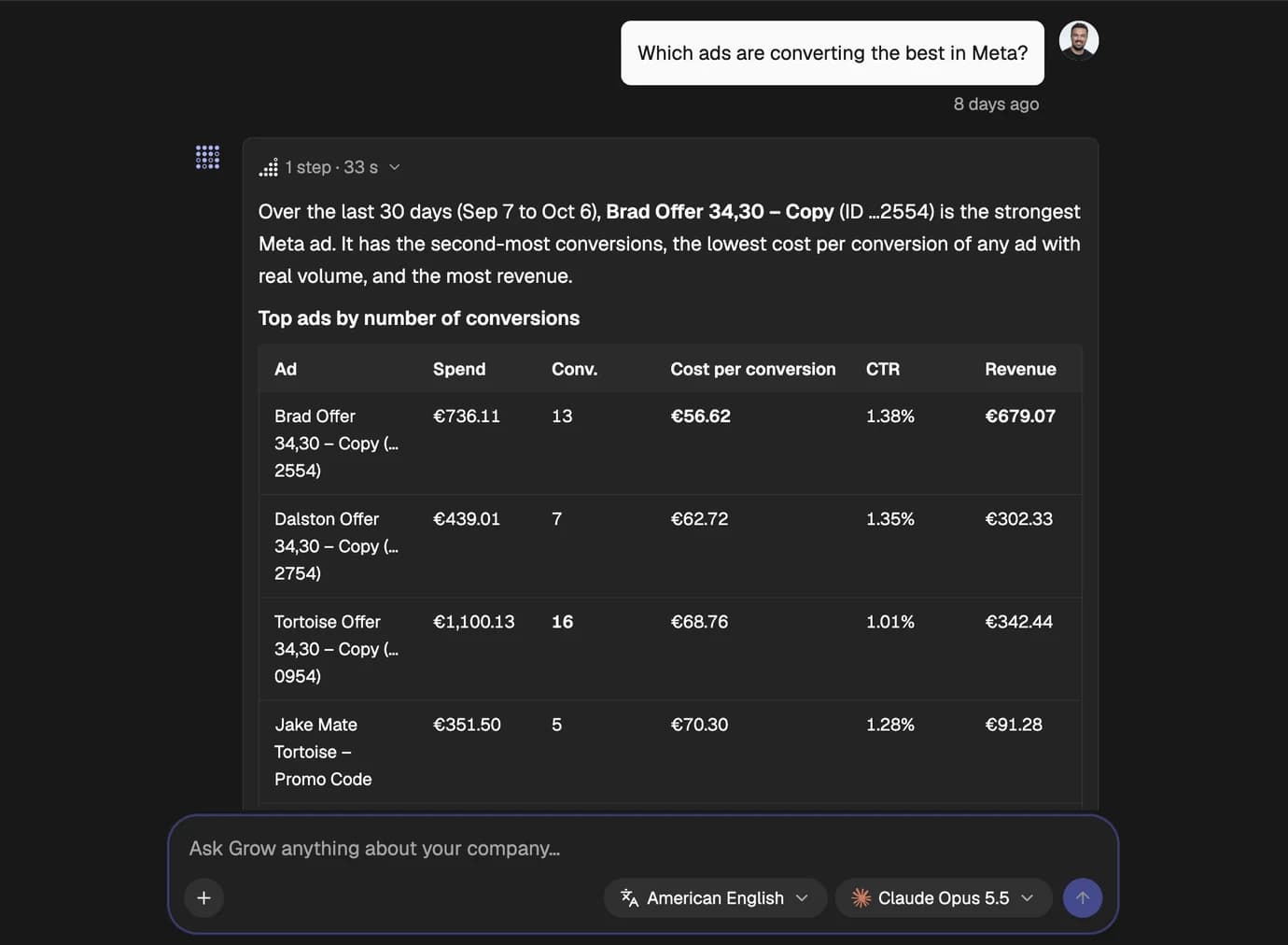Click the 'Revenue' column header
1288x945 pixels.
1020,369
